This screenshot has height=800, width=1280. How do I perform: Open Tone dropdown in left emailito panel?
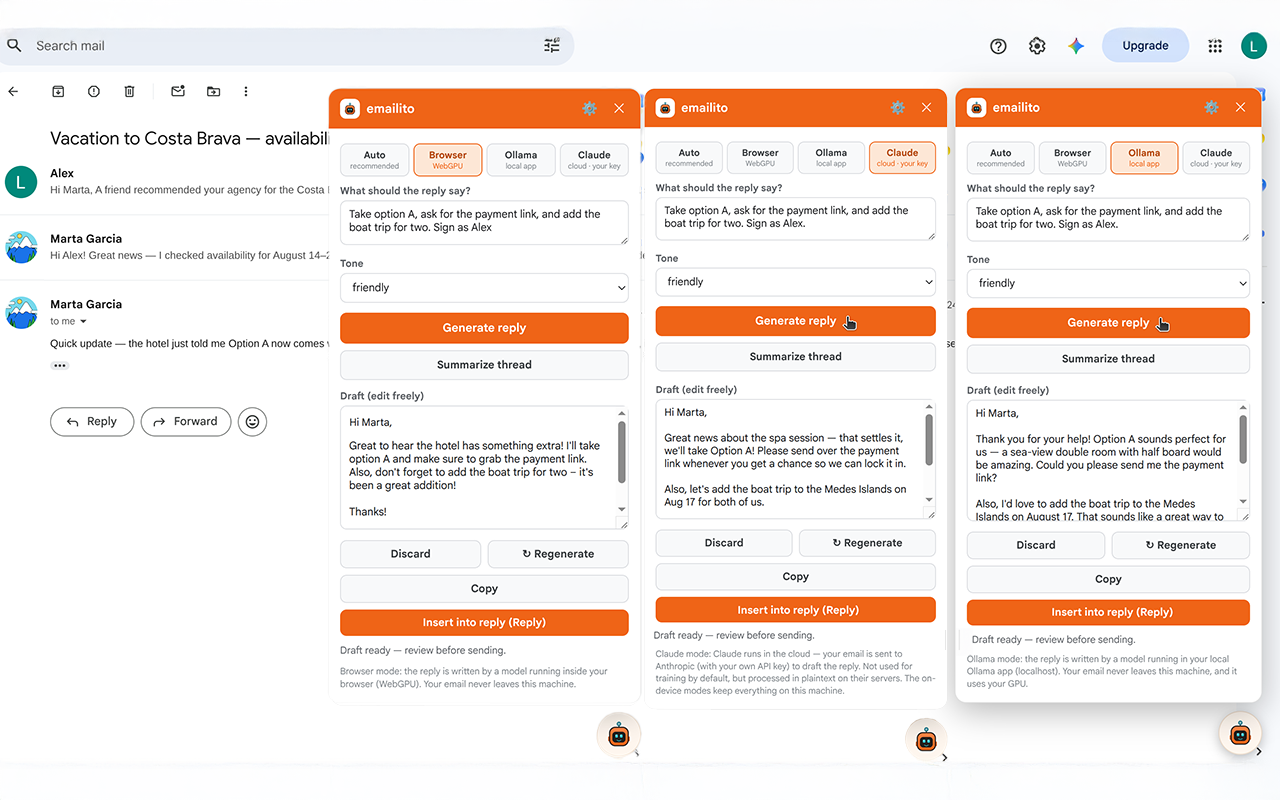point(484,287)
